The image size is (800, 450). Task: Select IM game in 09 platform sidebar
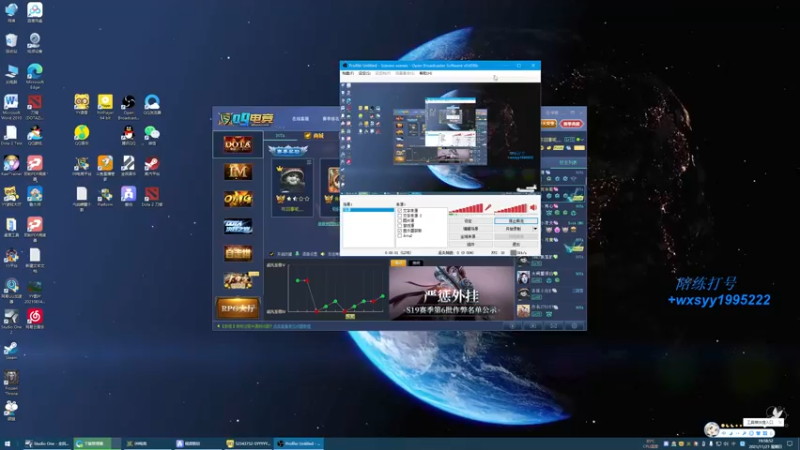(x=238, y=171)
